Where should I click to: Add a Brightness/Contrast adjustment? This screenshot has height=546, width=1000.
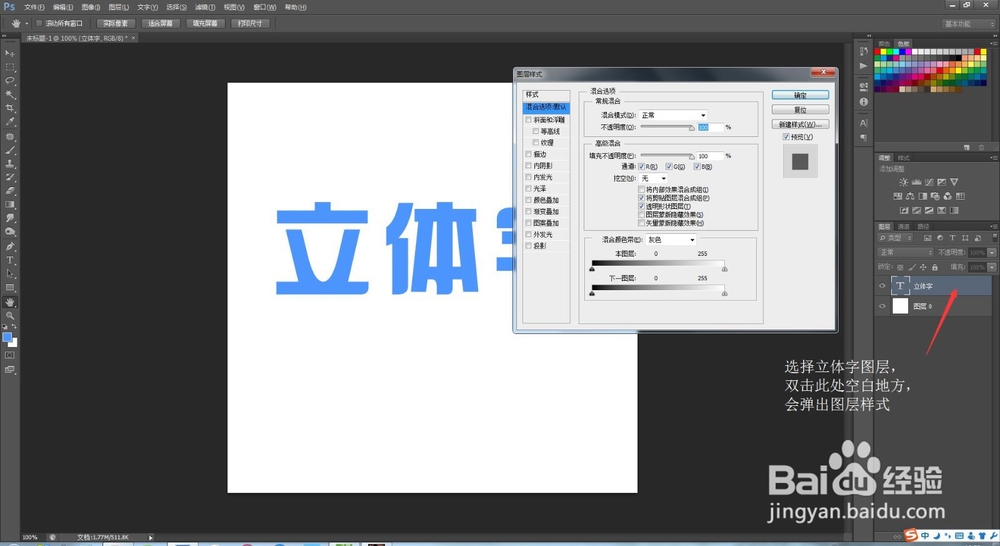903,182
